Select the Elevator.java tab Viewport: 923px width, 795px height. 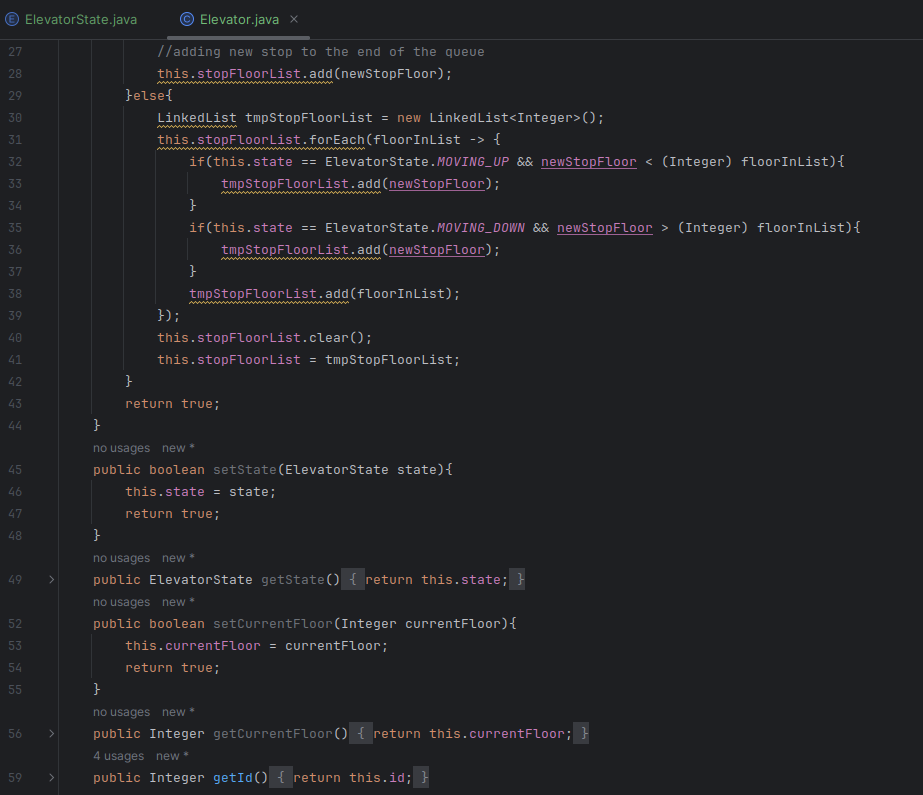pyautogui.click(x=239, y=19)
